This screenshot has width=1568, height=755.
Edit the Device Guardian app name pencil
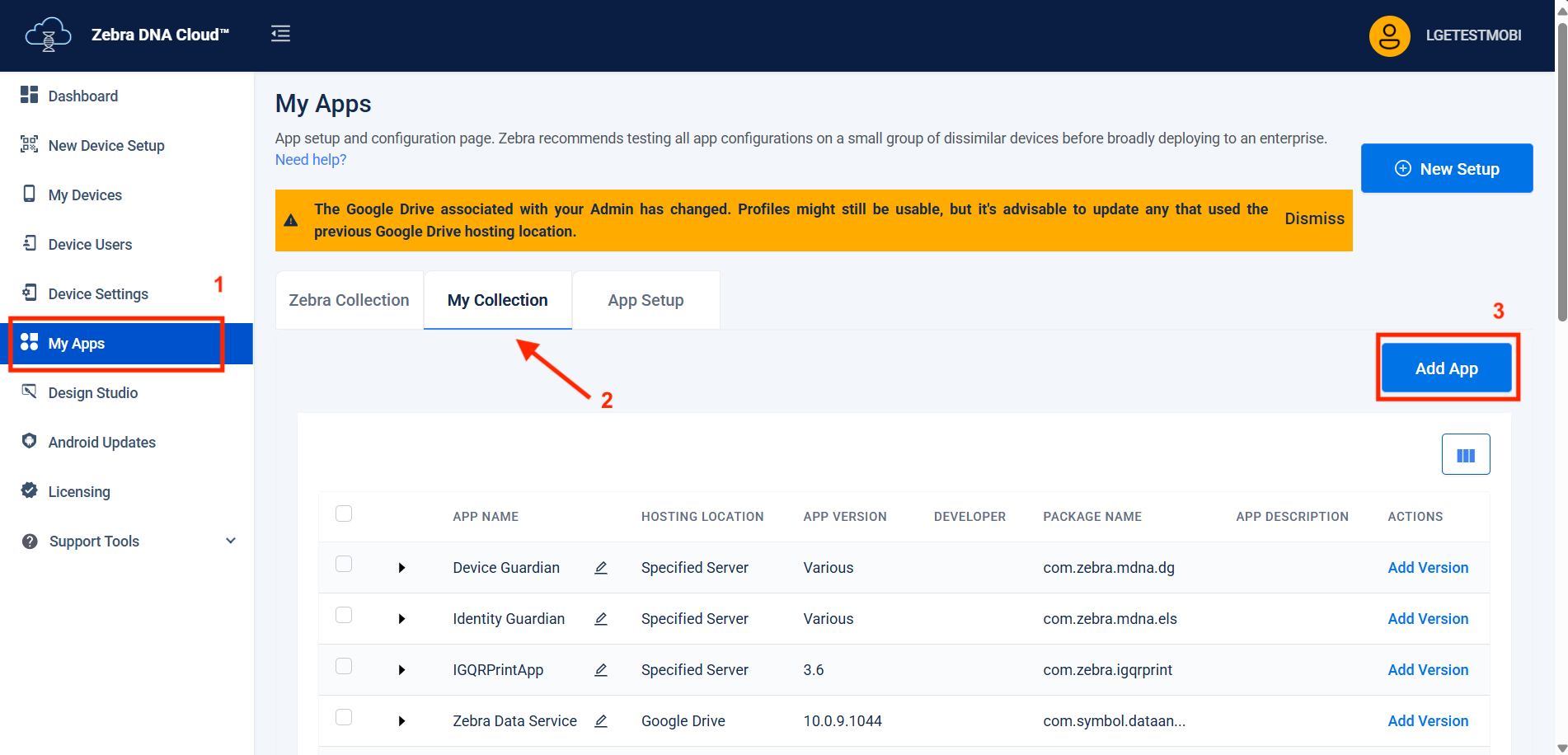(601, 568)
